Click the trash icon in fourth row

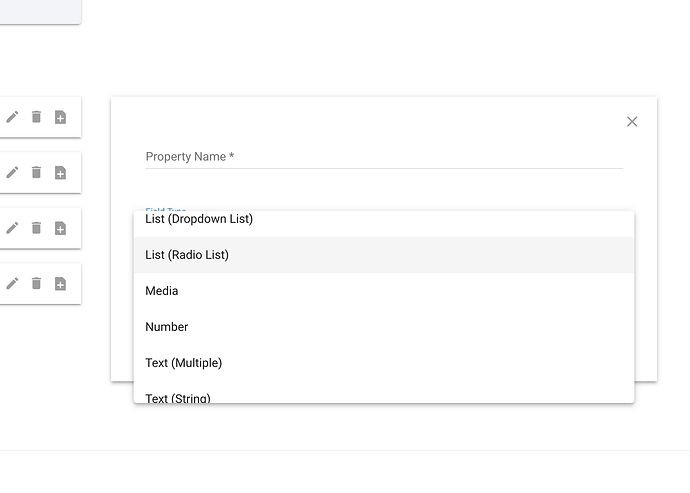[37, 283]
